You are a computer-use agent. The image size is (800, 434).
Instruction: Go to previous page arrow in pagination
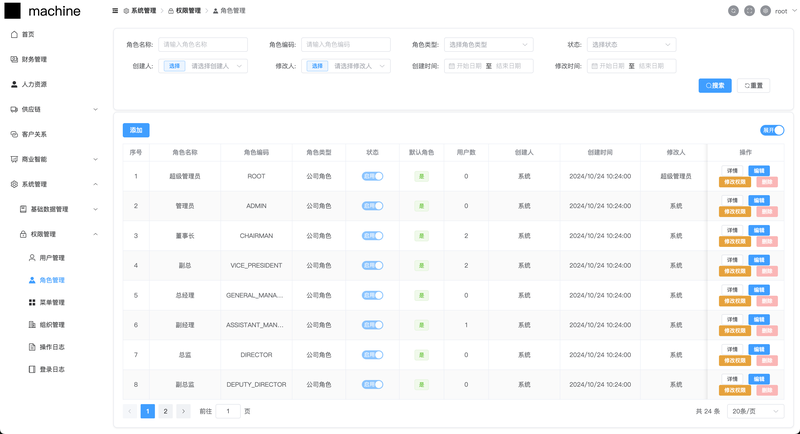(x=130, y=411)
